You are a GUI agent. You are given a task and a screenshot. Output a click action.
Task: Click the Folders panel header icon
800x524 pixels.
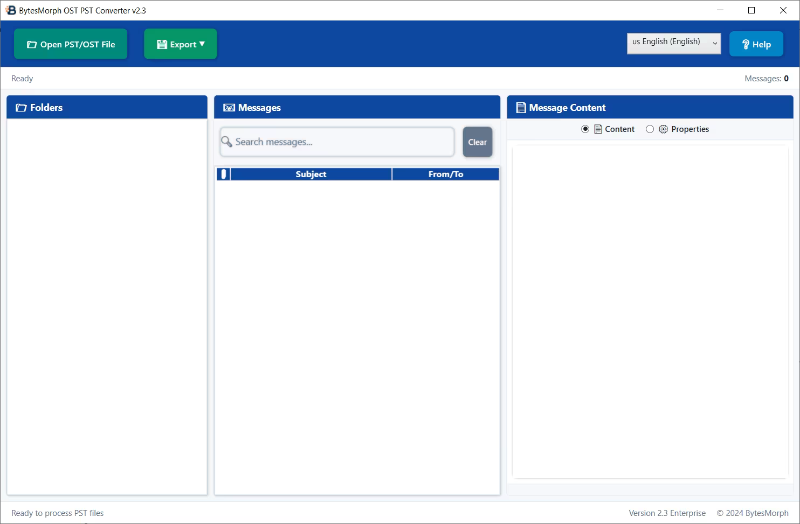pos(21,108)
